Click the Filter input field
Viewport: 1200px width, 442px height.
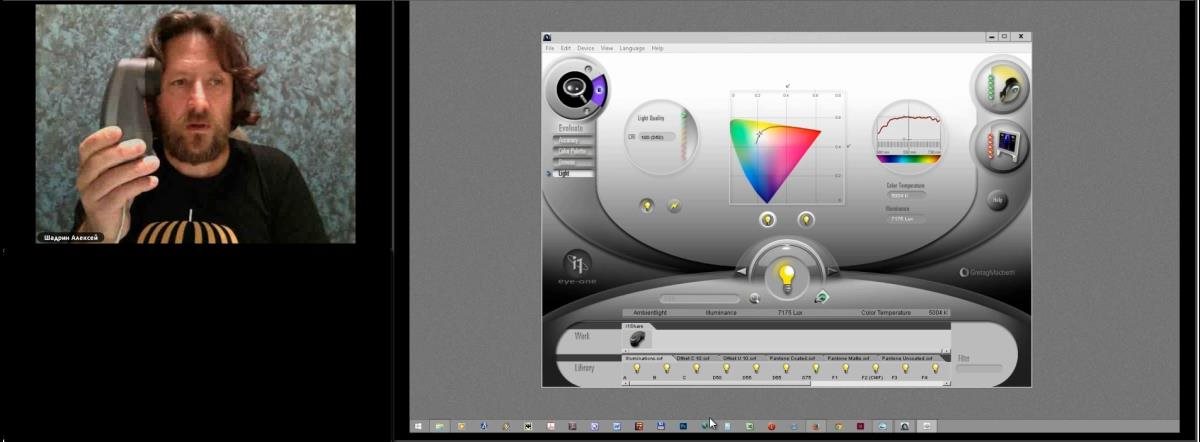pyautogui.click(x=979, y=368)
